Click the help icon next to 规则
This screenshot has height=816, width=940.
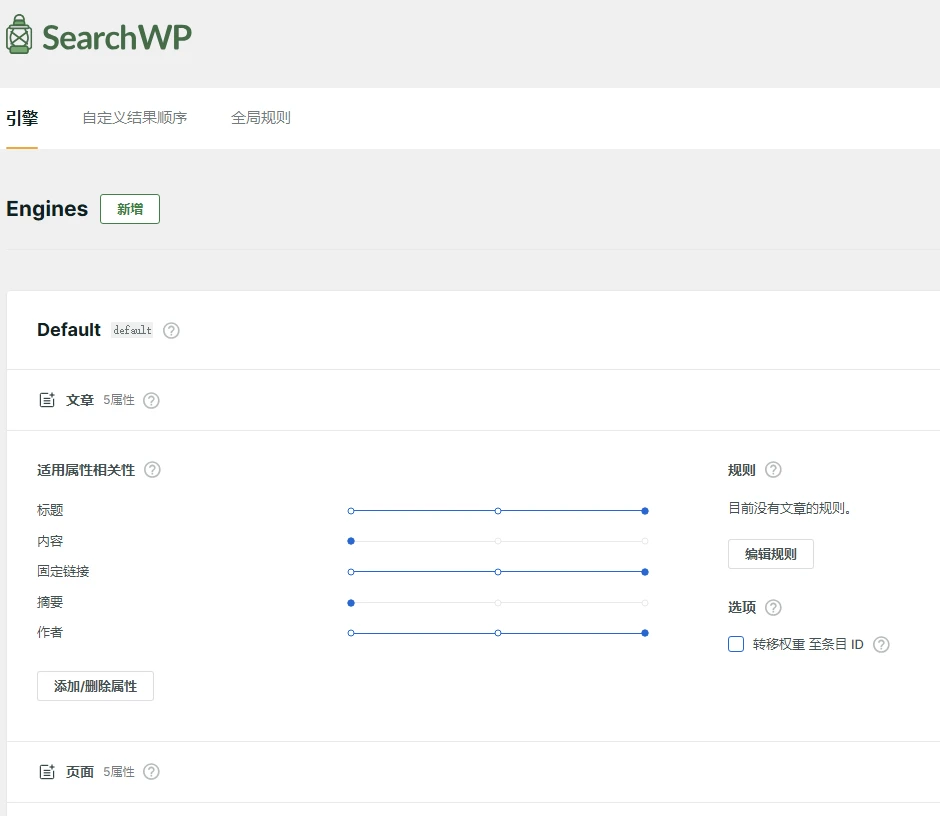(775, 470)
